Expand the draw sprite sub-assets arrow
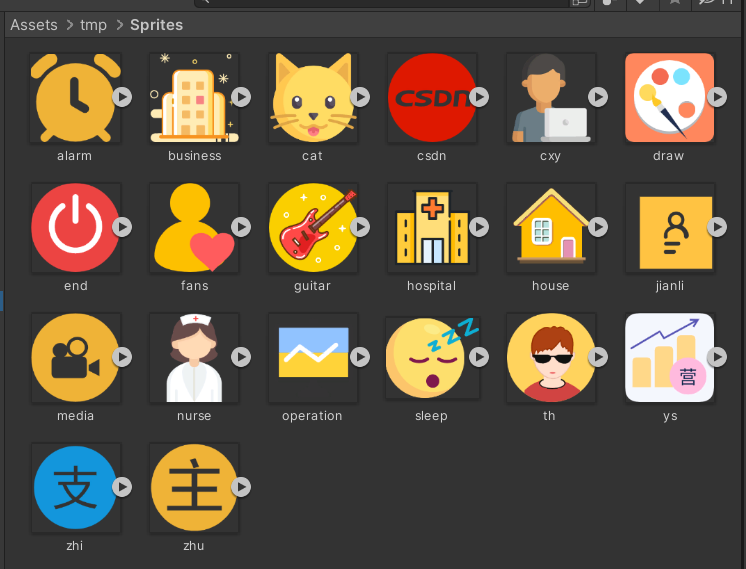This screenshot has height=569, width=746. click(x=717, y=97)
